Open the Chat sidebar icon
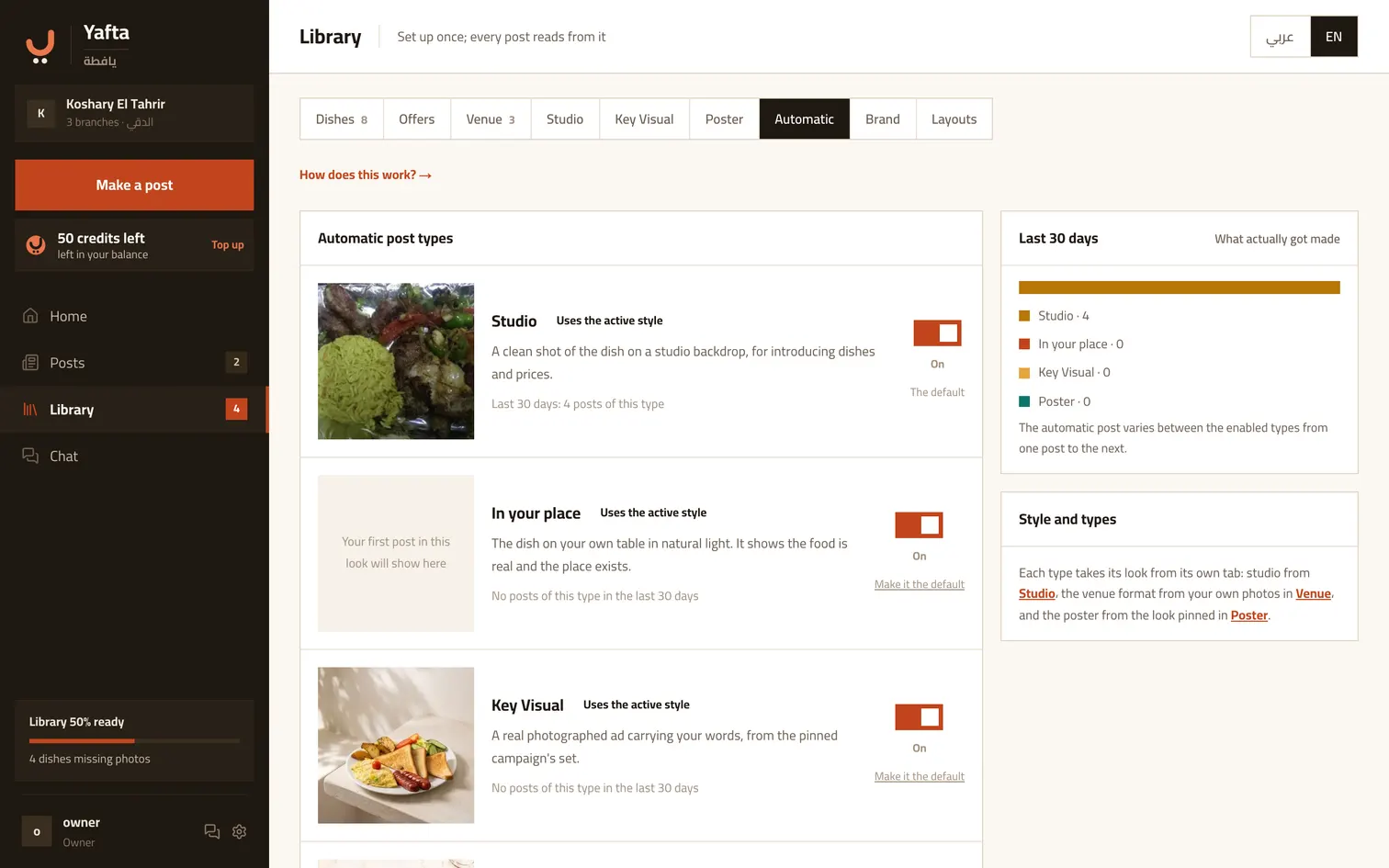Image resolution: width=1389 pixels, height=868 pixels. [x=30, y=457]
